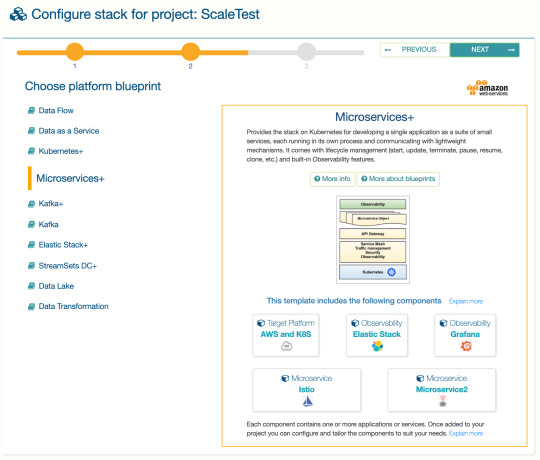
Task: Open More about blueprints
Action: pos(398,179)
